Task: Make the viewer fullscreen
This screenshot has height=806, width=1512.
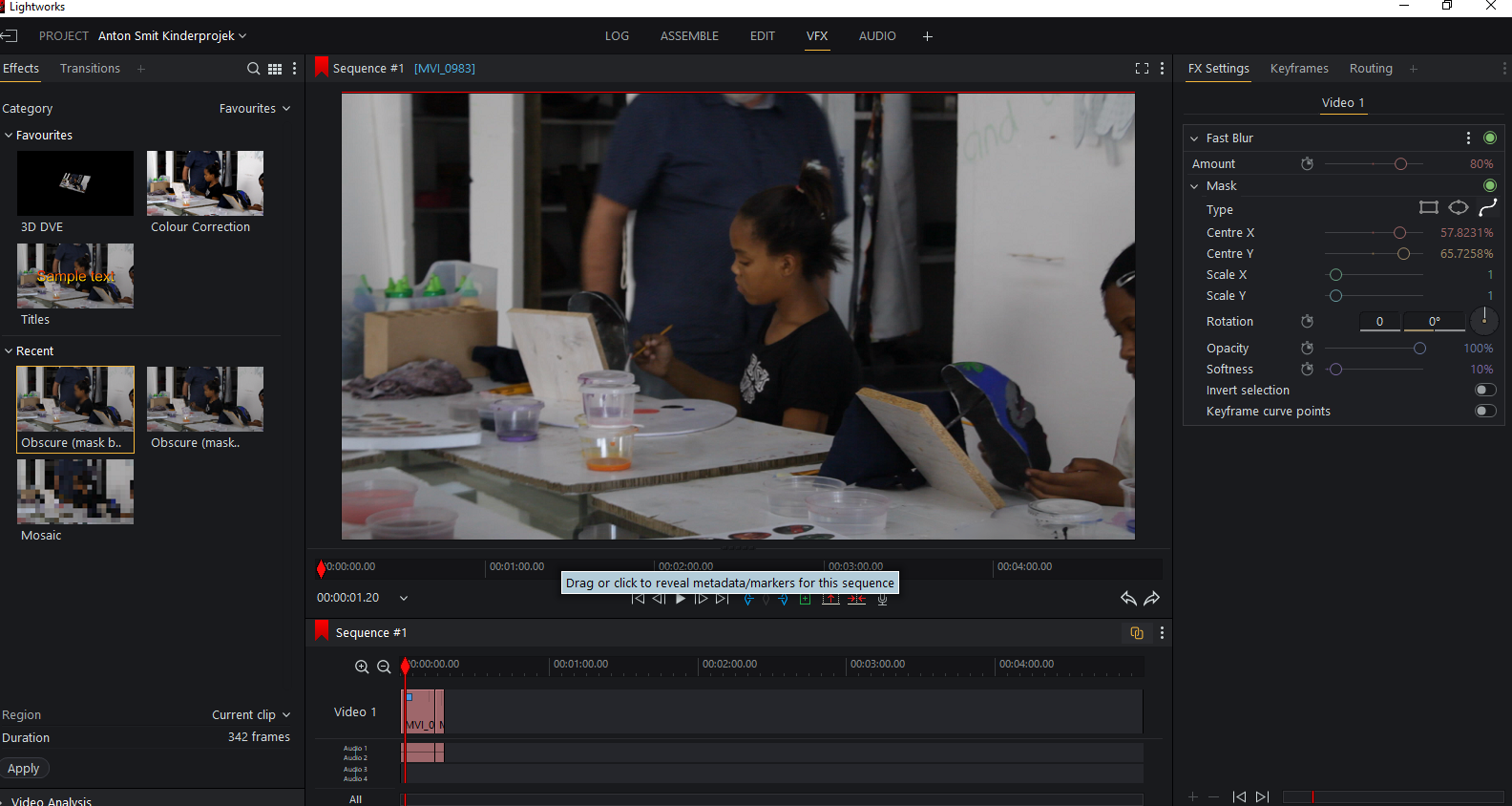Action: click(1142, 69)
